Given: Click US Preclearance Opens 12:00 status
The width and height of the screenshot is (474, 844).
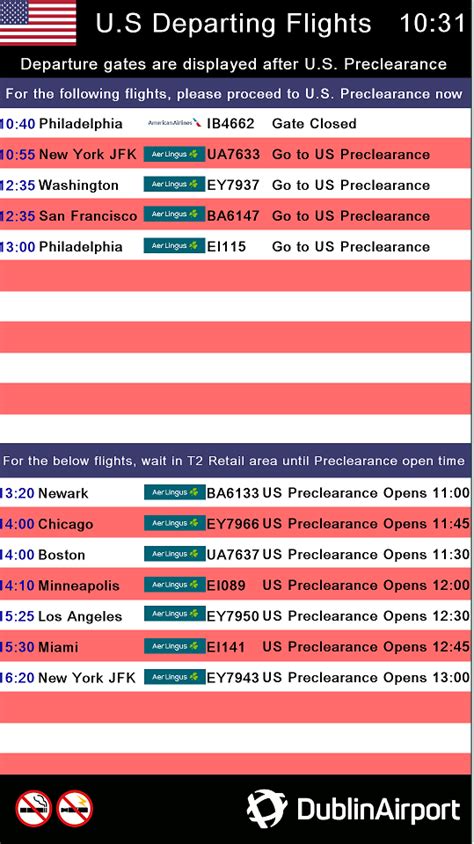Looking at the screenshot, I should 366,585.
